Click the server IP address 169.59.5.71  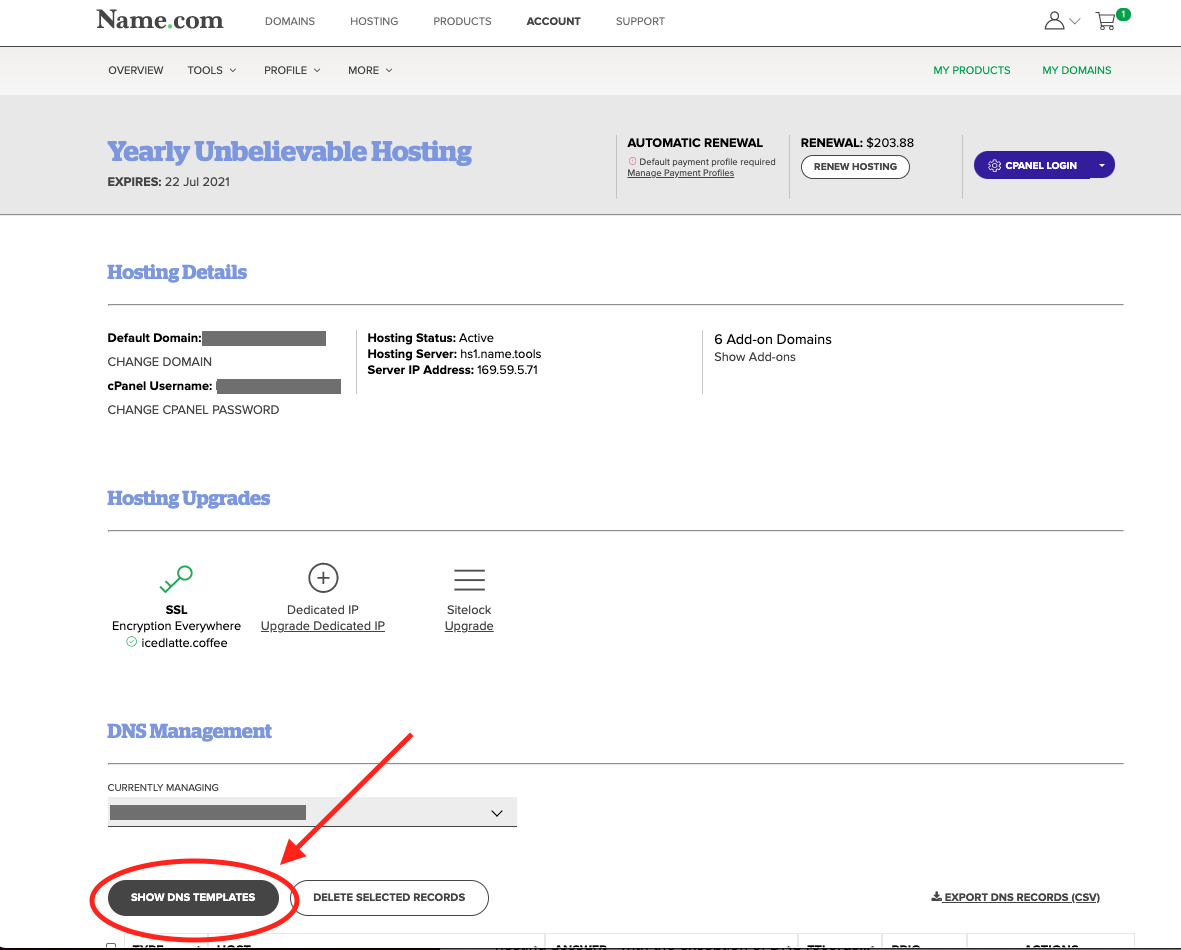(507, 370)
